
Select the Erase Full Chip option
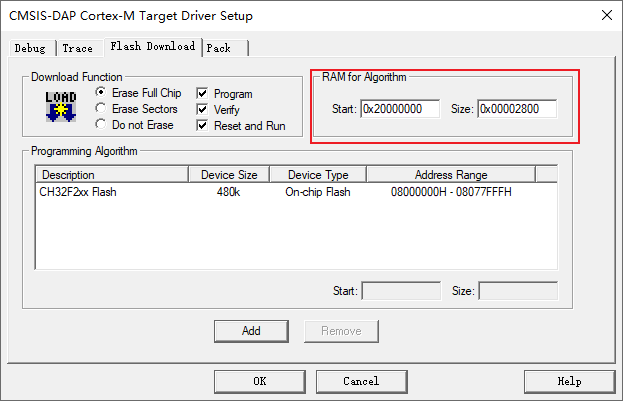101,93
